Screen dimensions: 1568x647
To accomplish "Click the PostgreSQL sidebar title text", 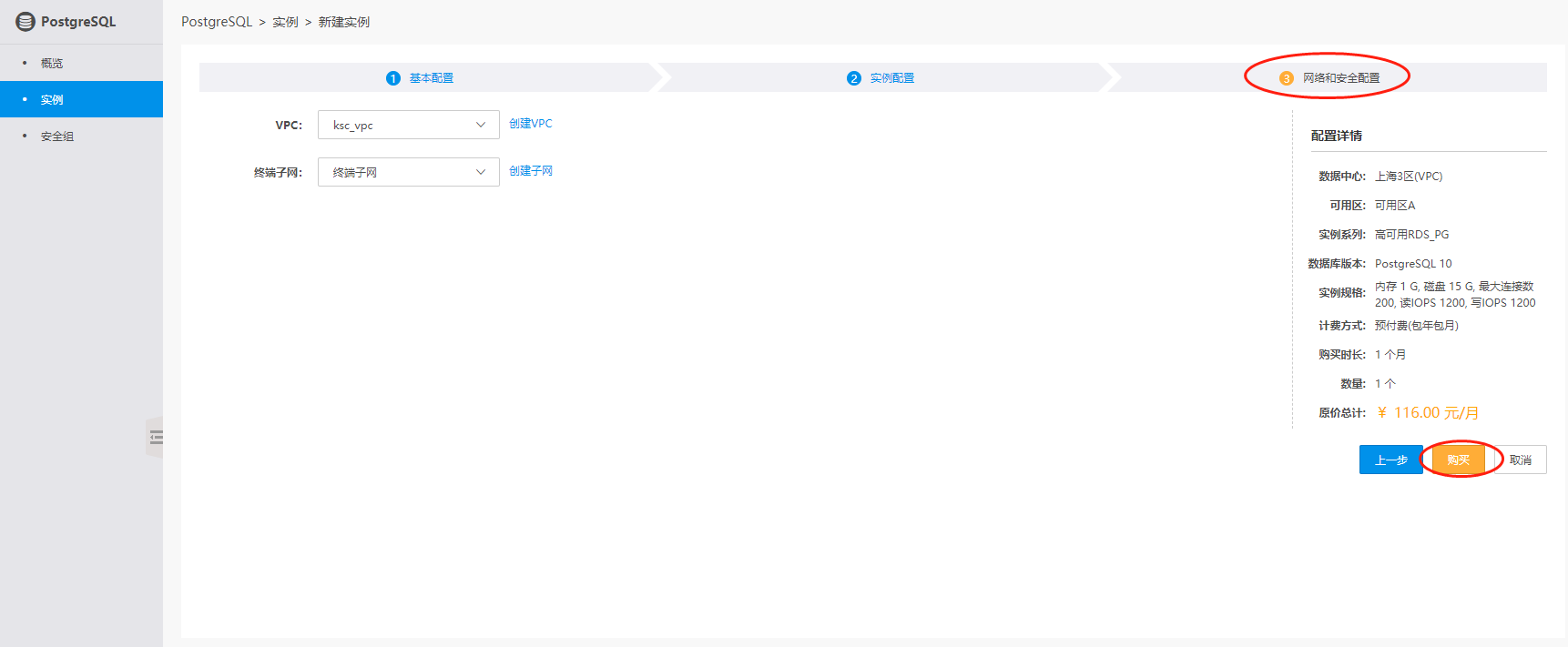I will click(x=78, y=22).
